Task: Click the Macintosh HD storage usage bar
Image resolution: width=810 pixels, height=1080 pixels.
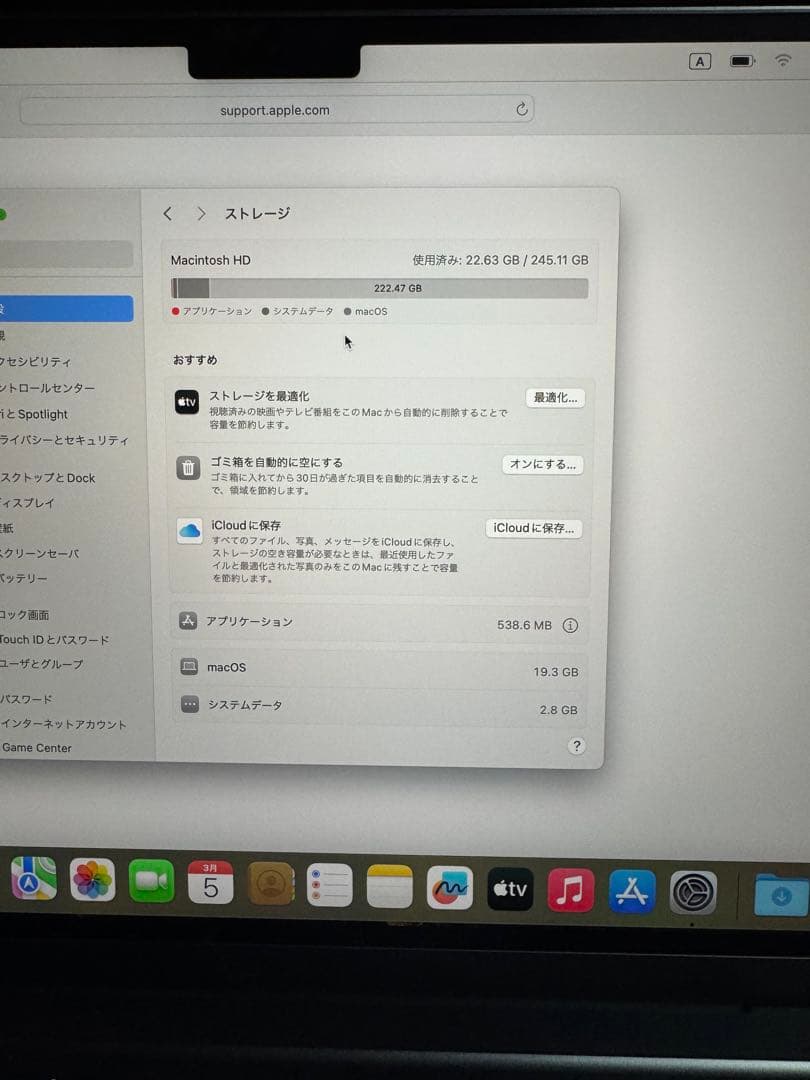Action: click(x=378, y=289)
